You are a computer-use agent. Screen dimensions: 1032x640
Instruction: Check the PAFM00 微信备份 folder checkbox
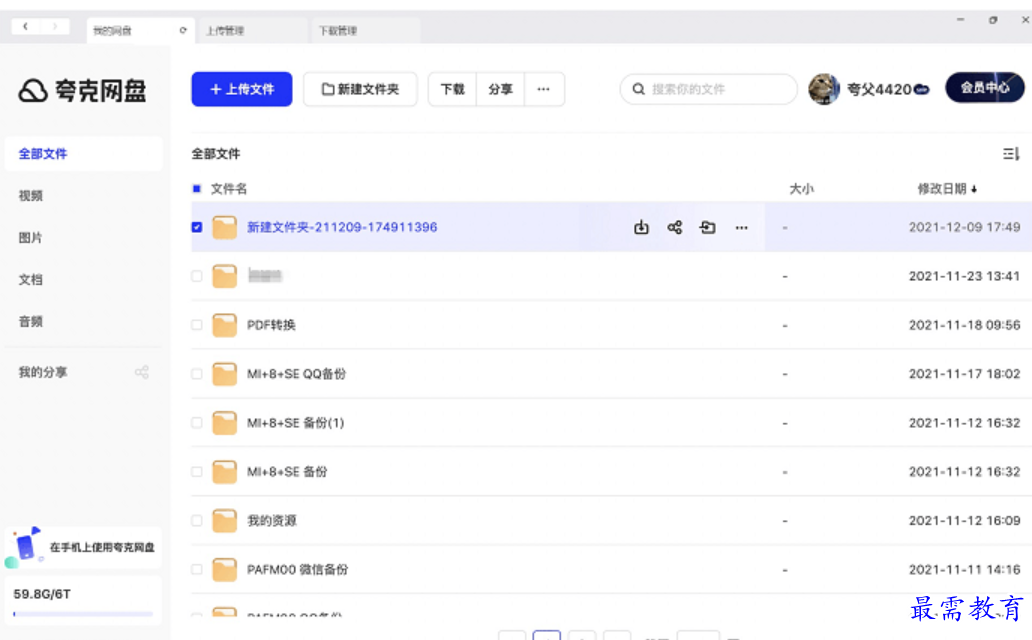[x=196, y=569]
